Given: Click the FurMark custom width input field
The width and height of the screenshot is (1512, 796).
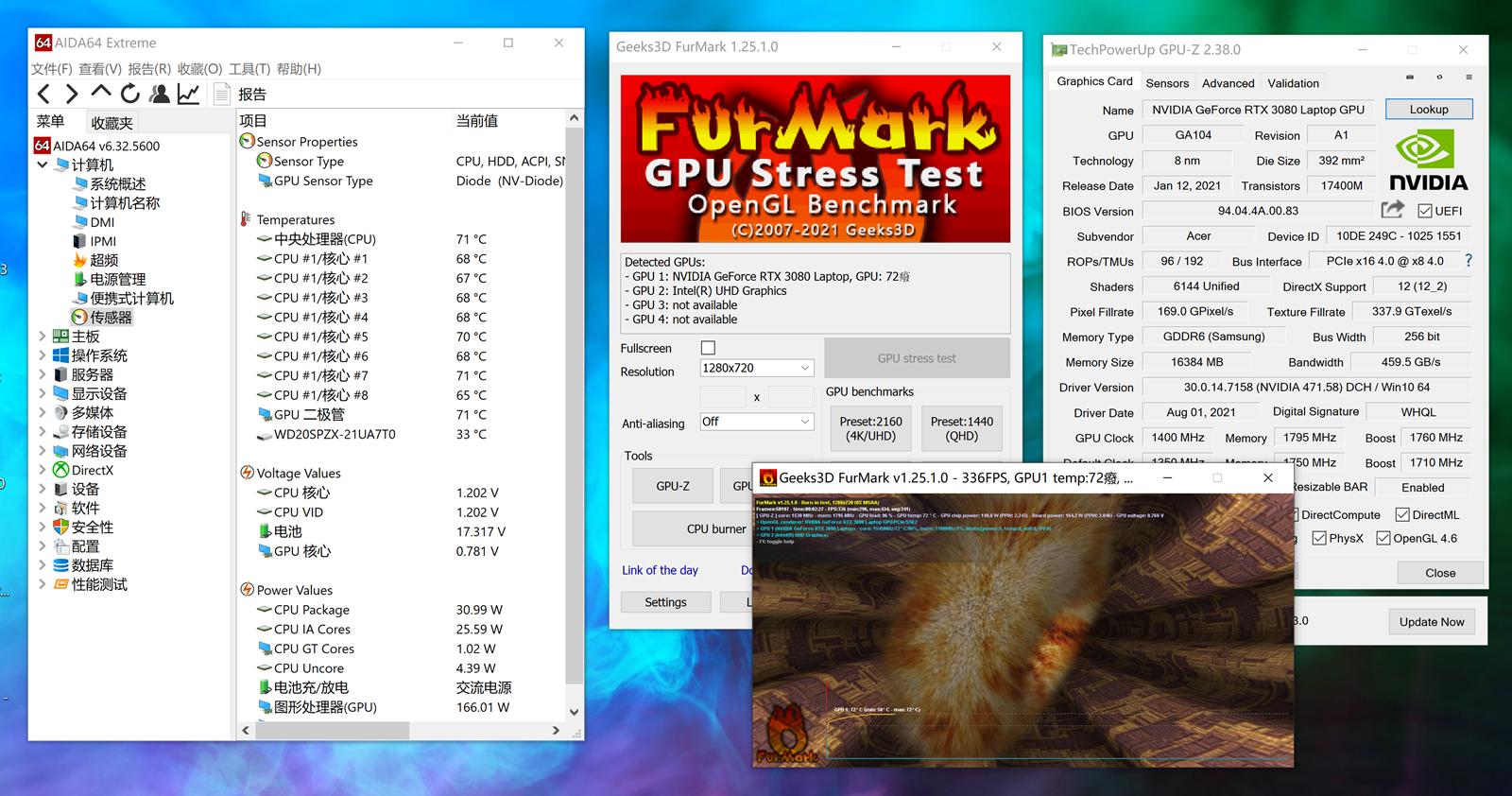Looking at the screenshot, I should coord(722,396).
